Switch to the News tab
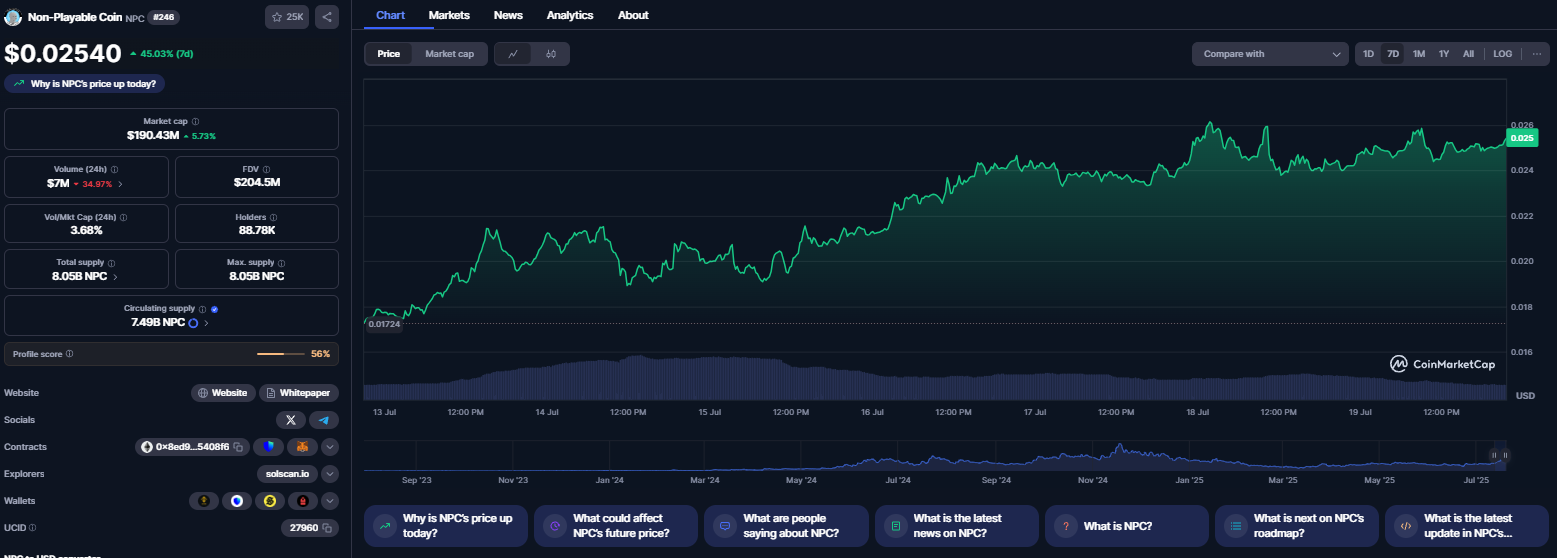The height and width of the screenshot is (558, 1557). tap(508, 15)
